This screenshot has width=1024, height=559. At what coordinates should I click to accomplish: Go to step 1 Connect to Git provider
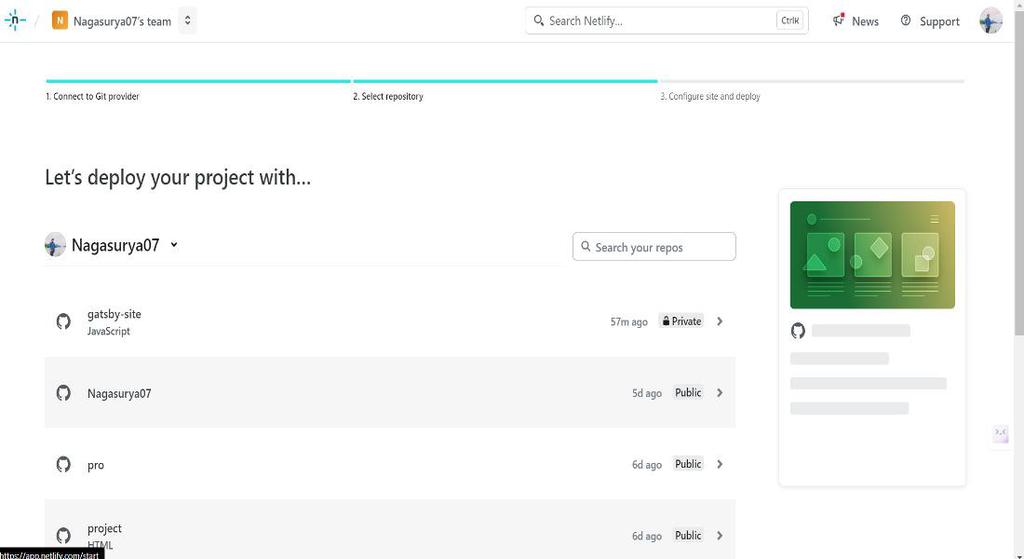(92, 97)
